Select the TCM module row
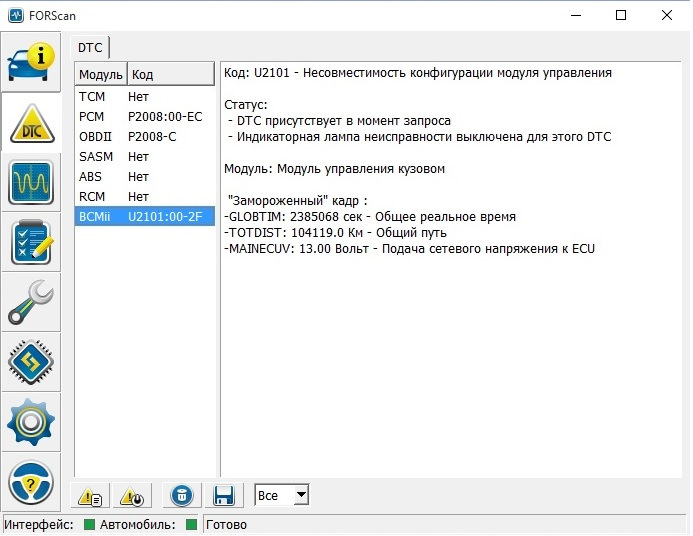Image resolution: width=693 pixels, height=536 pixels. (x=145, y=96)
